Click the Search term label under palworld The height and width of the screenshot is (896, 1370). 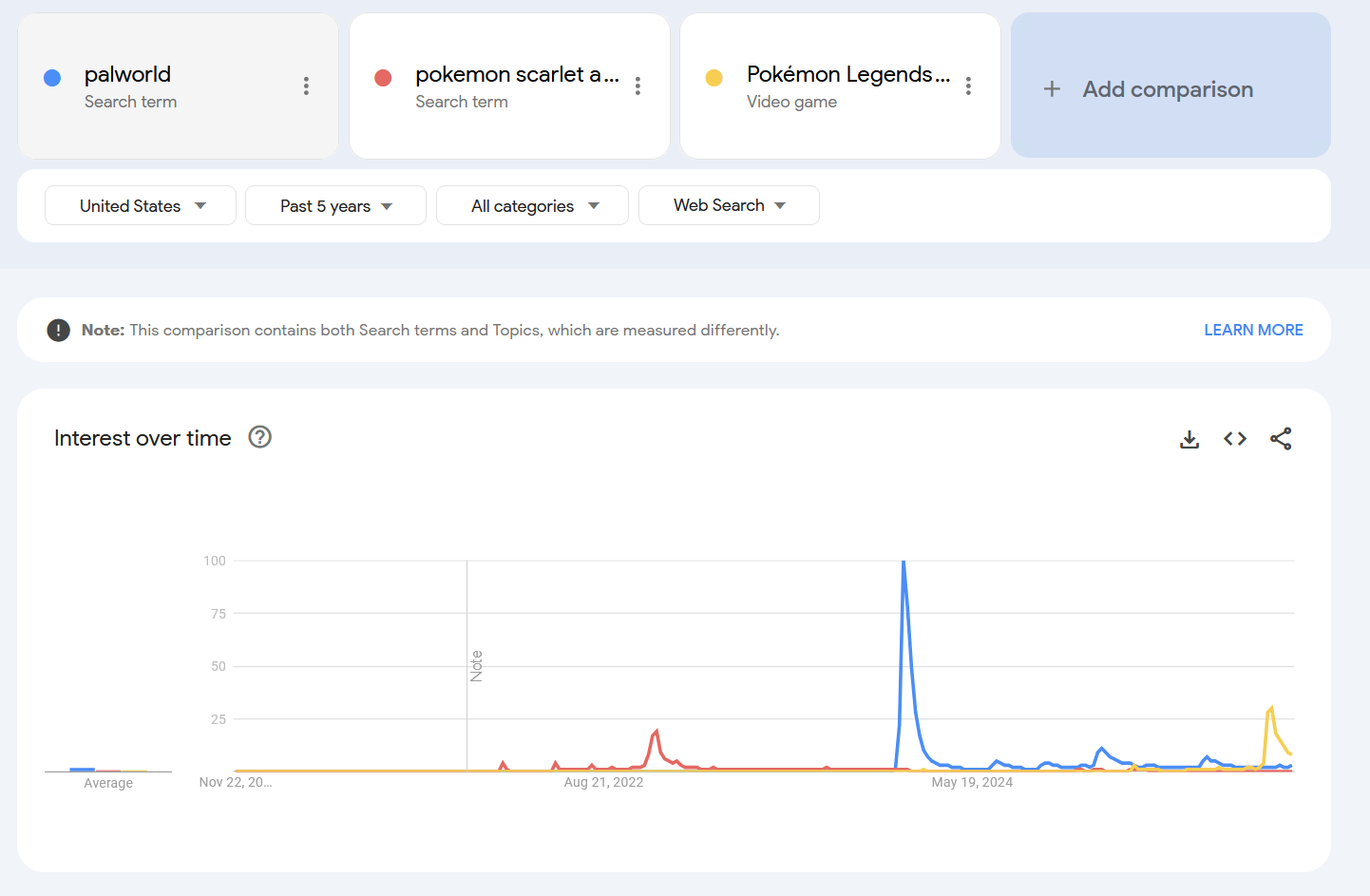click(x=130, y=102)
